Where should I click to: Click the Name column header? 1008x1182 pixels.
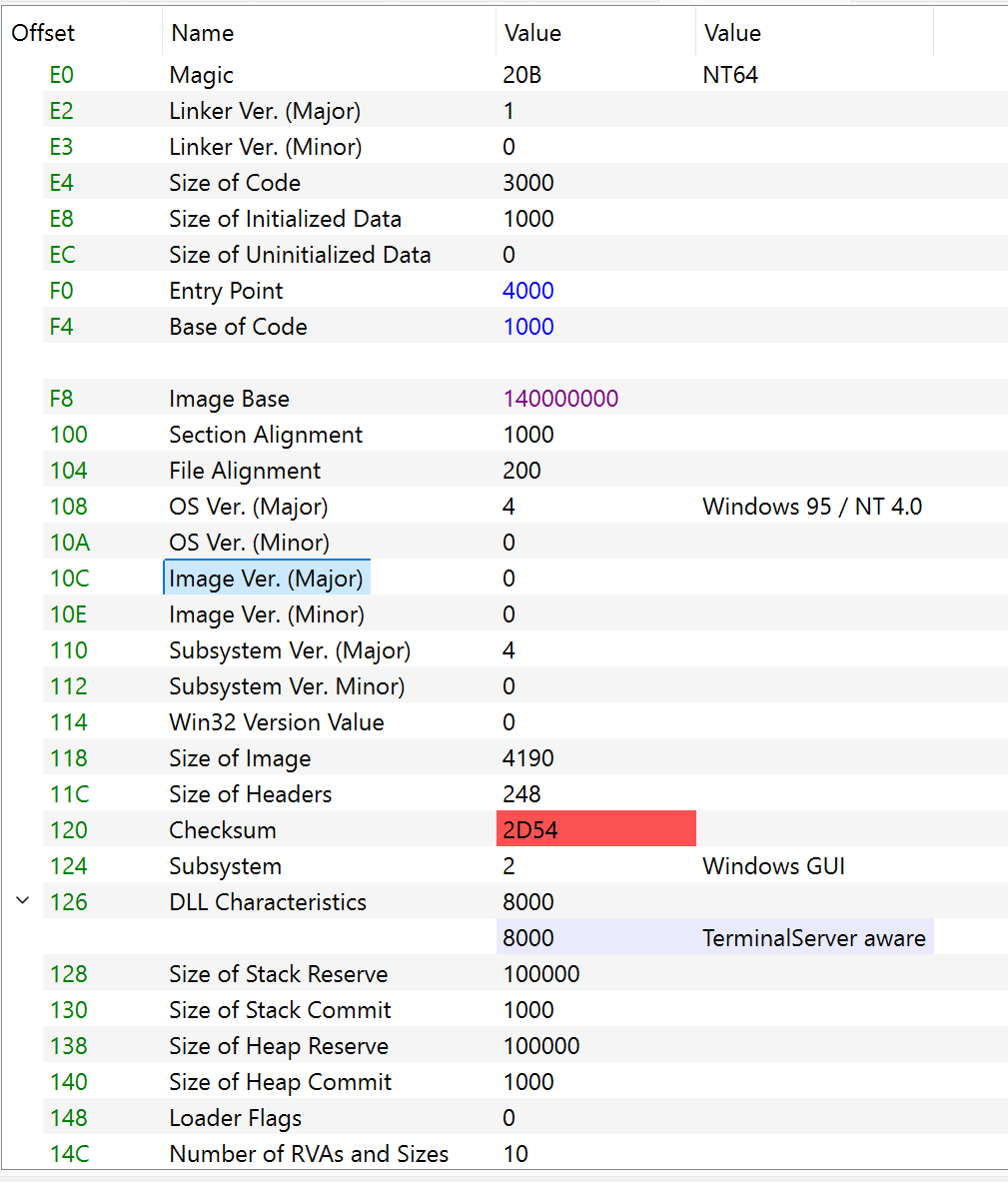click(x=202, y=33)
